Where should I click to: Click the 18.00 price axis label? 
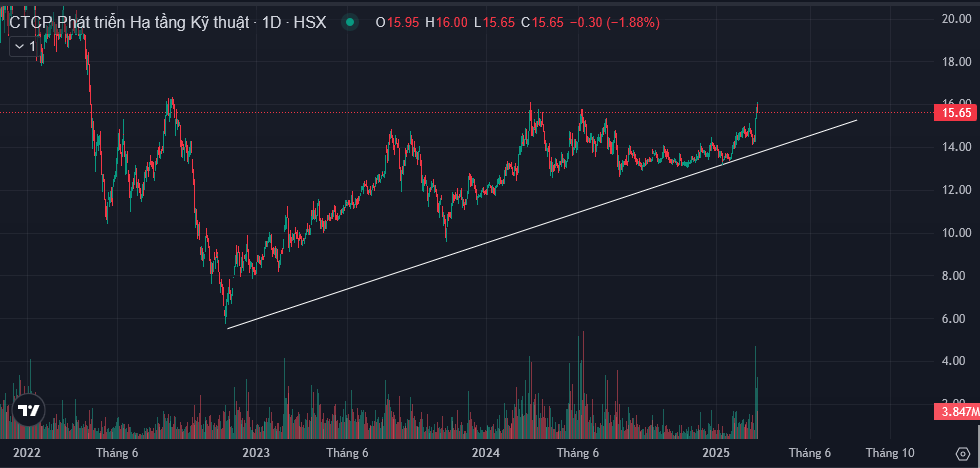click(956, 62)
